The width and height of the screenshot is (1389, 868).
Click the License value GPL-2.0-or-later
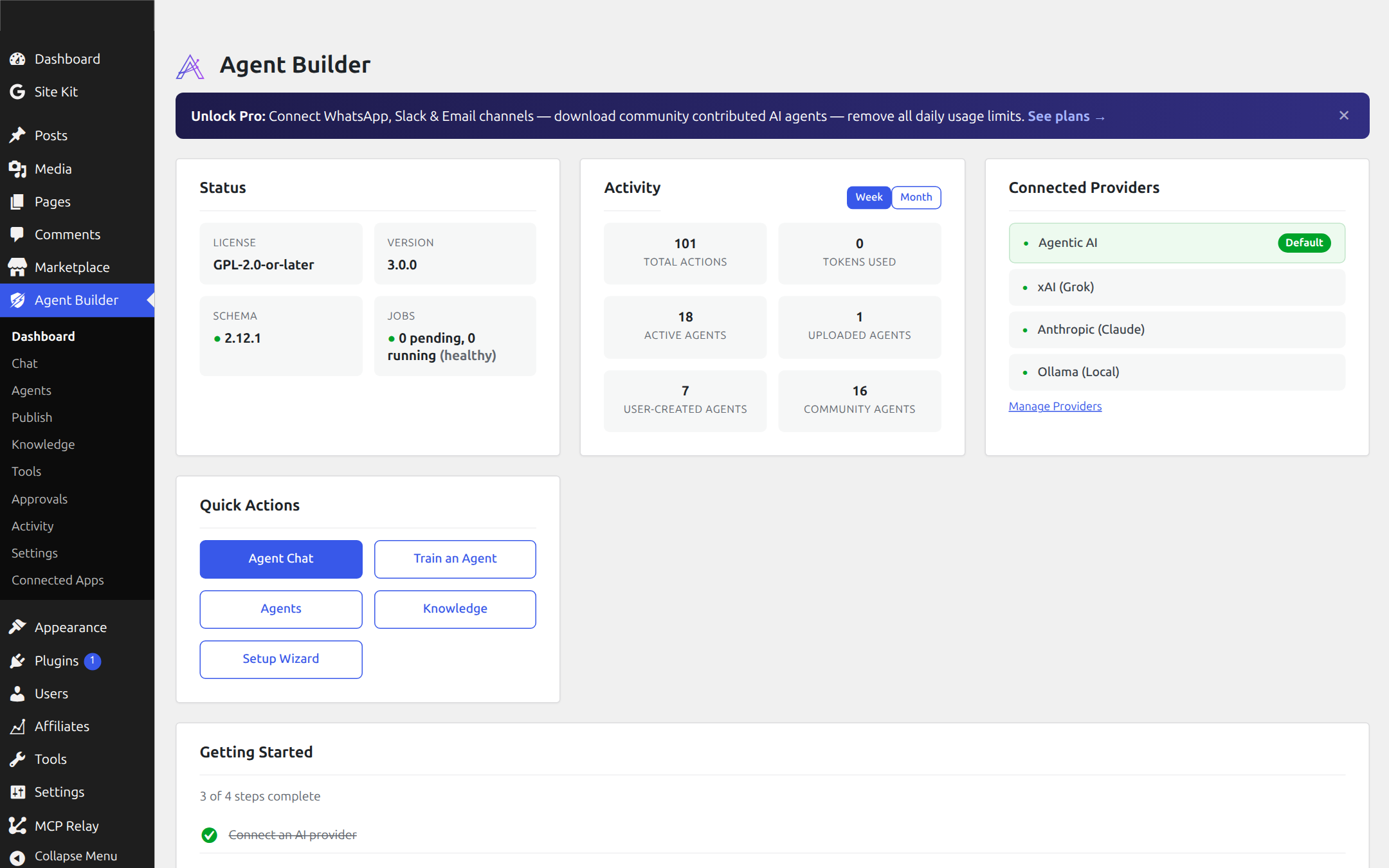click(264, 265)
